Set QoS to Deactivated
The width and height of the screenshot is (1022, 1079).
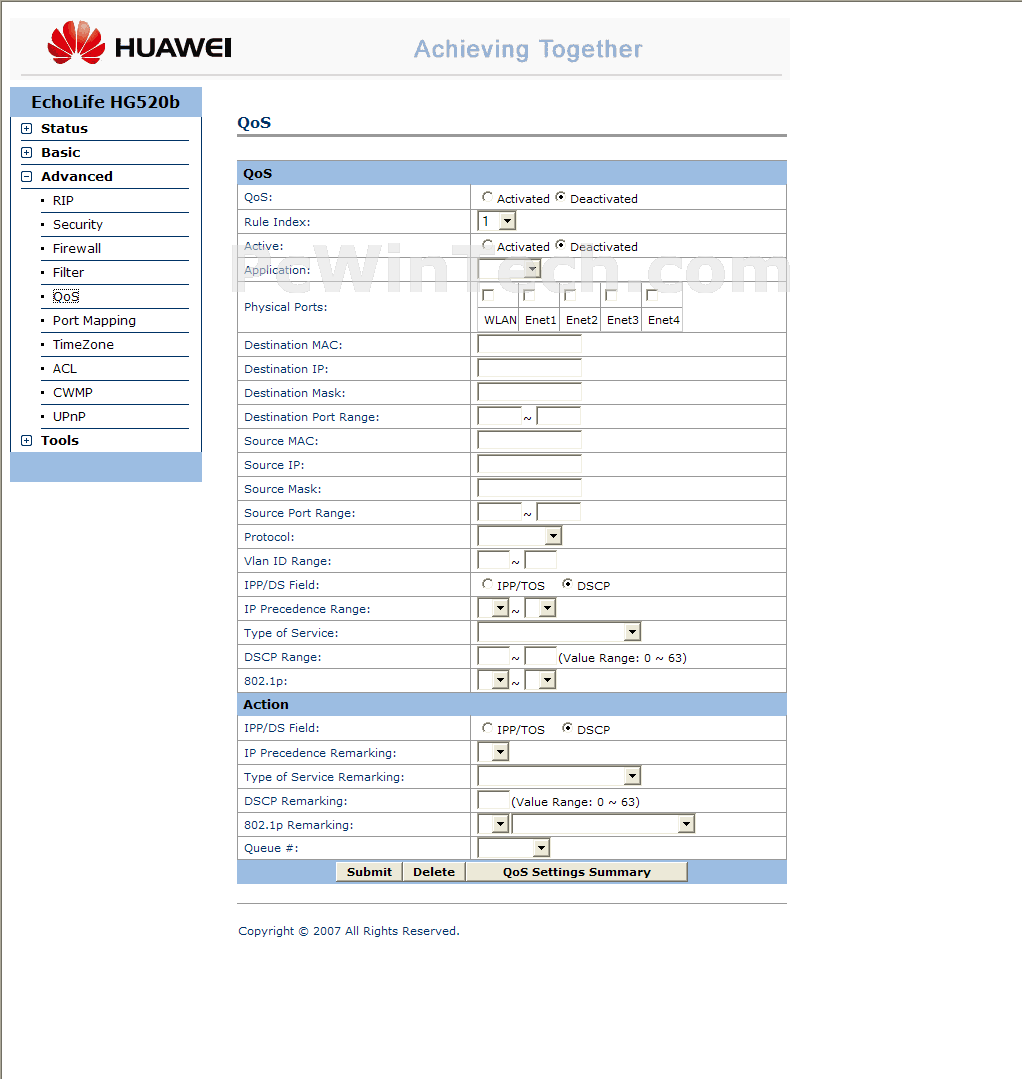(560, 197)
